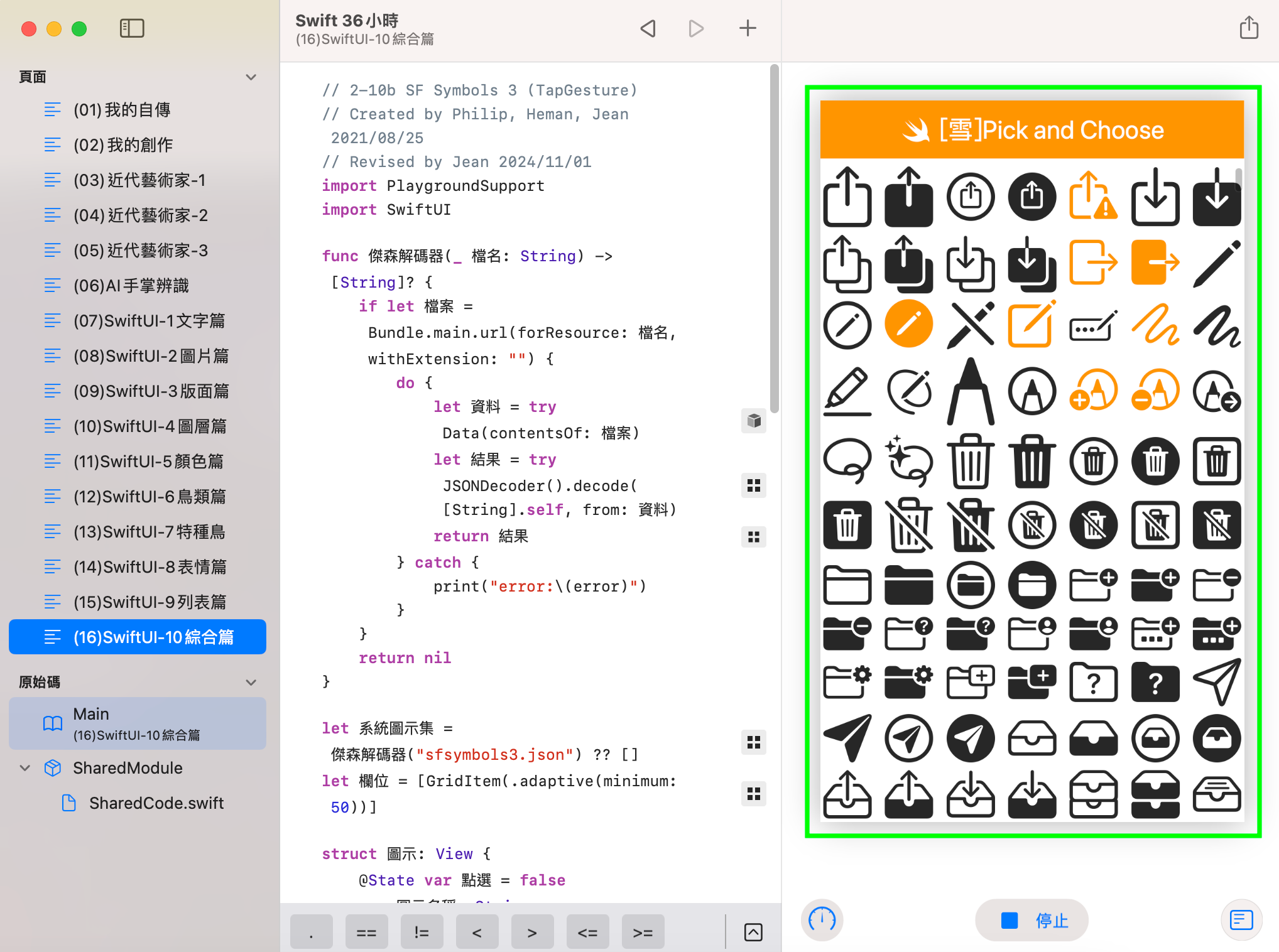
Task: Click the cube result icon beside code
Action: point(754,421)
